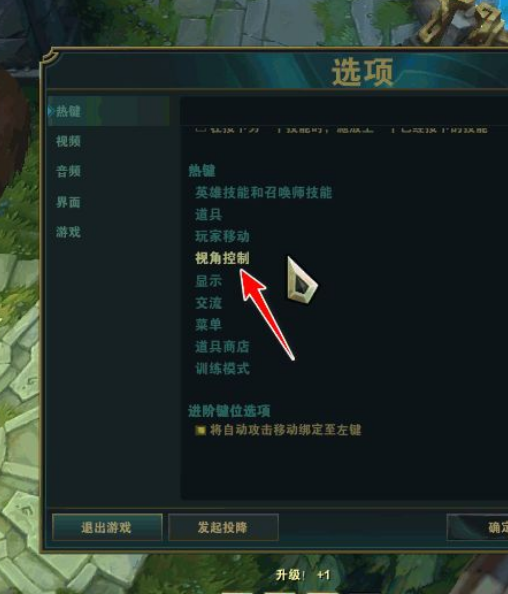This screenshot has width=508, height=594.
Task: Expand the 交流 hotkey section
Action: [x=208, y=303]
